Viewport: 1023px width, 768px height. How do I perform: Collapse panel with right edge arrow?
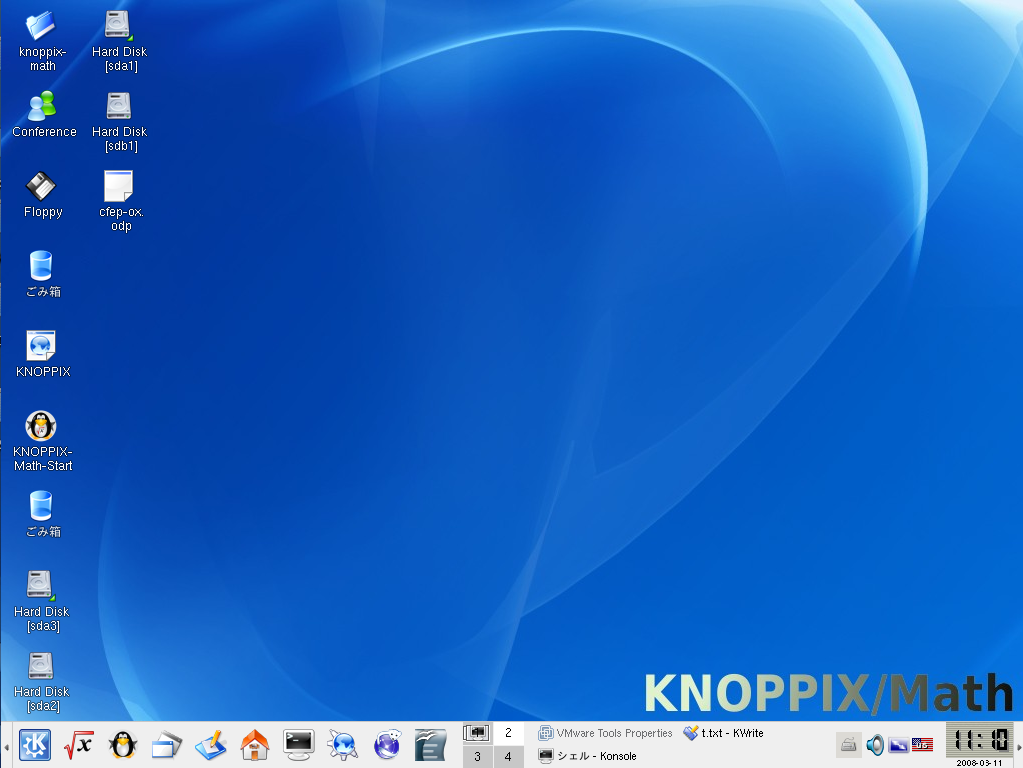click(x=1018, y=747)
